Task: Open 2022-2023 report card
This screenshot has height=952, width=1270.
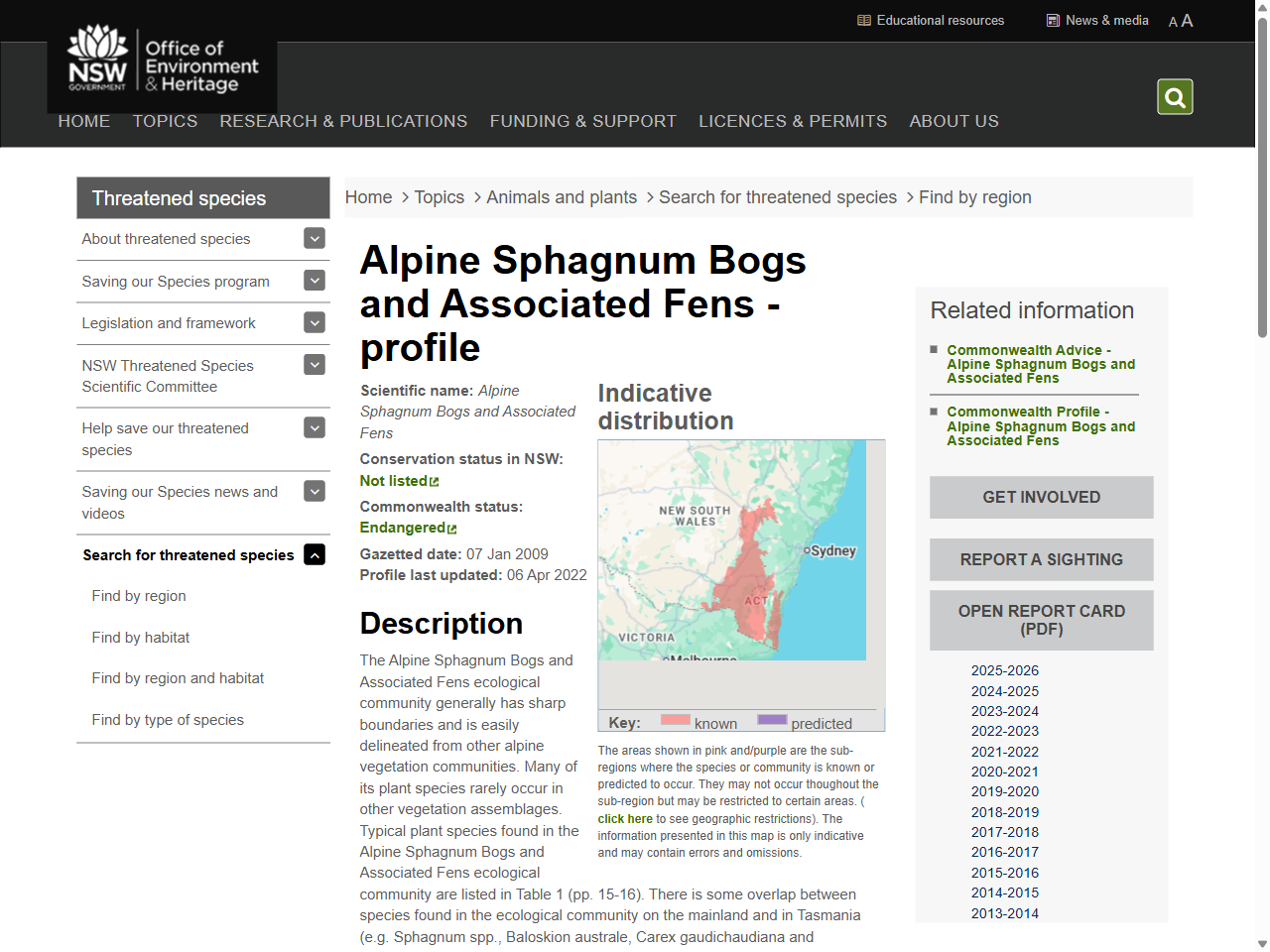Action: pos(1005,731)
